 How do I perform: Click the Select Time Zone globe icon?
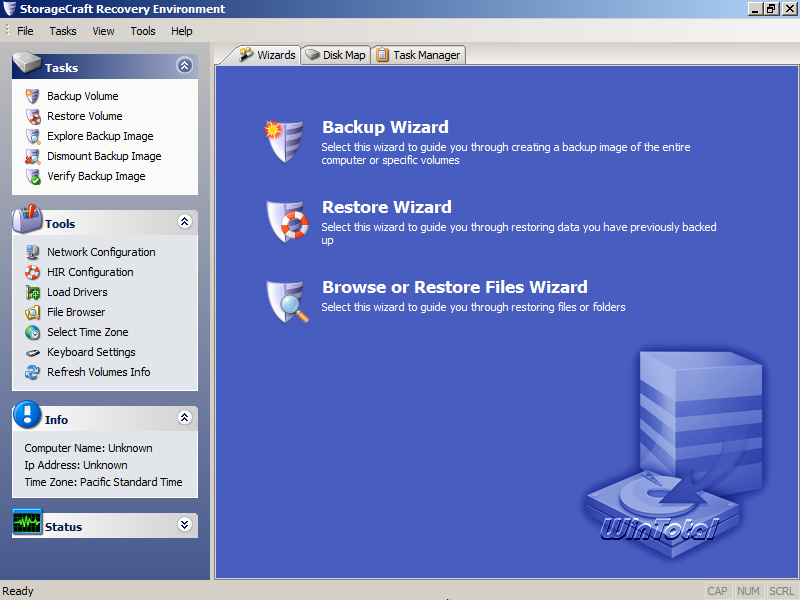click(33, 333)
